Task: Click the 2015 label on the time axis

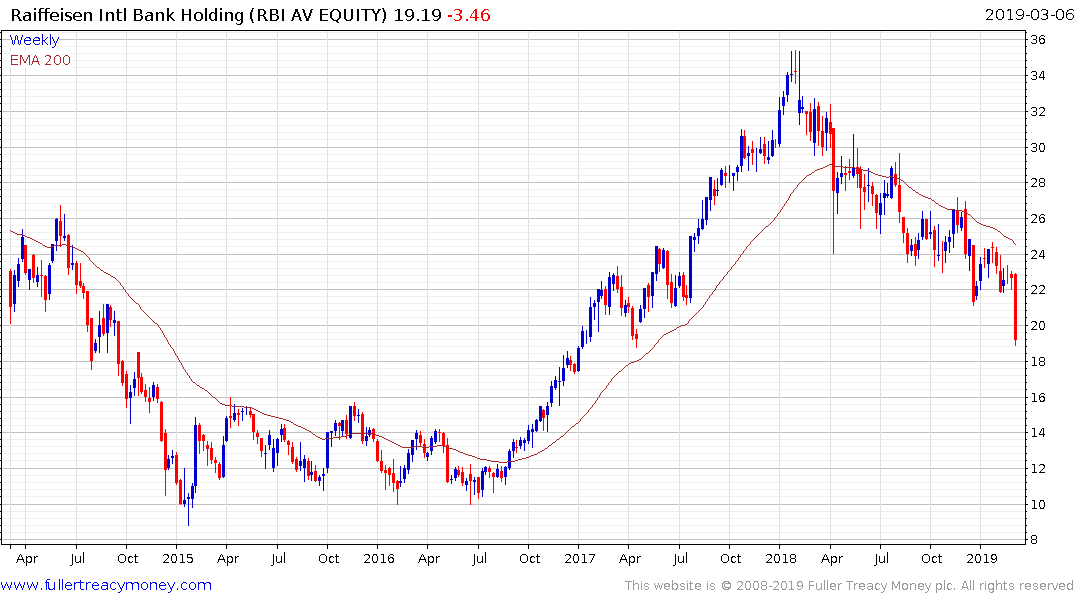Action: 178,558
